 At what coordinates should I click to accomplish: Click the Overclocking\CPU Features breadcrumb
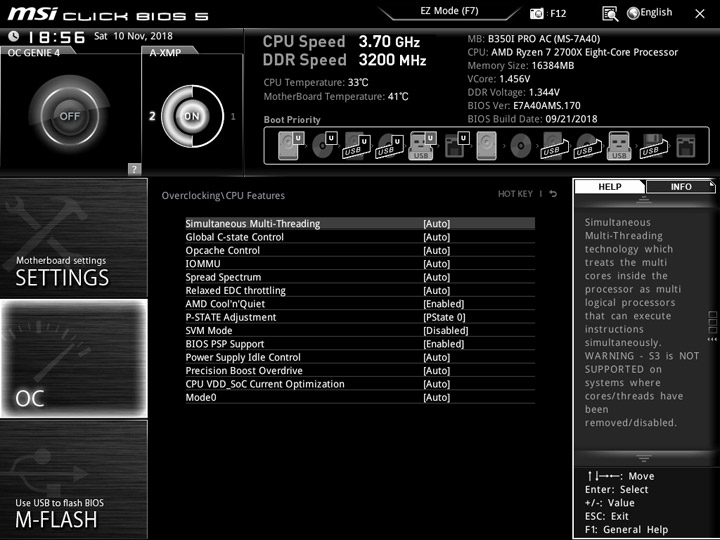223,196
